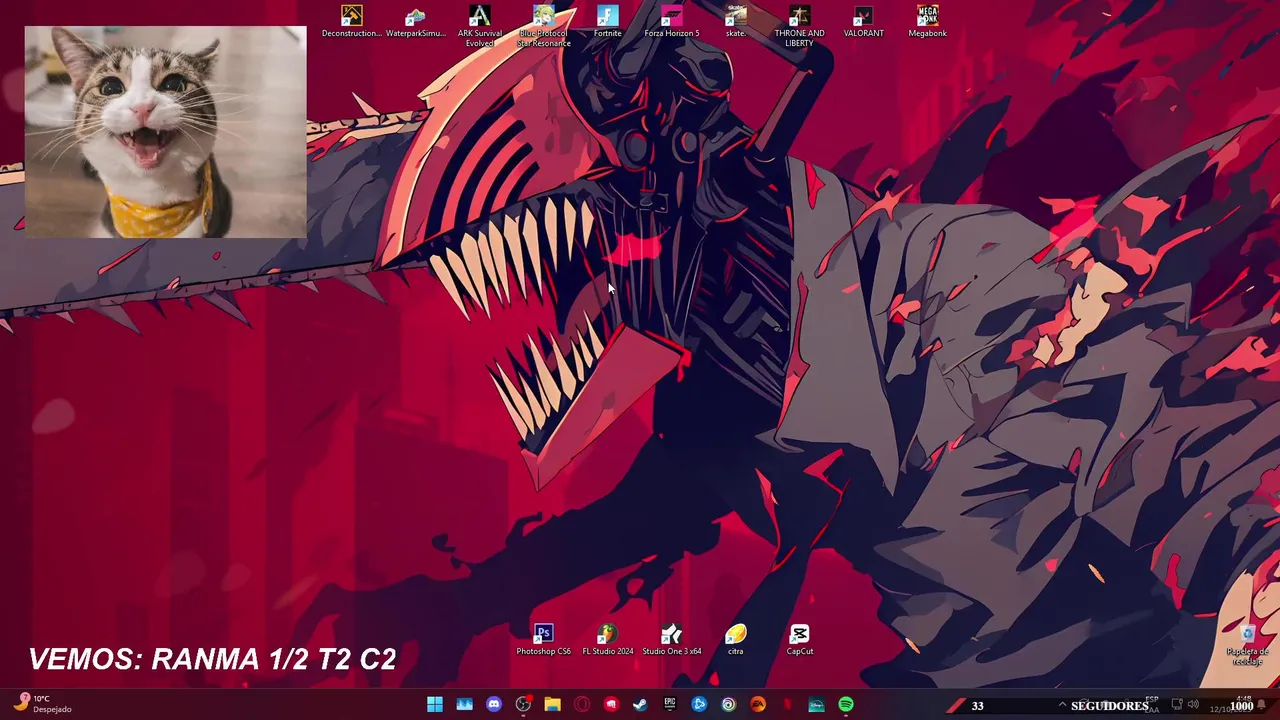Open Steam from the taskbar

(640, 704)
